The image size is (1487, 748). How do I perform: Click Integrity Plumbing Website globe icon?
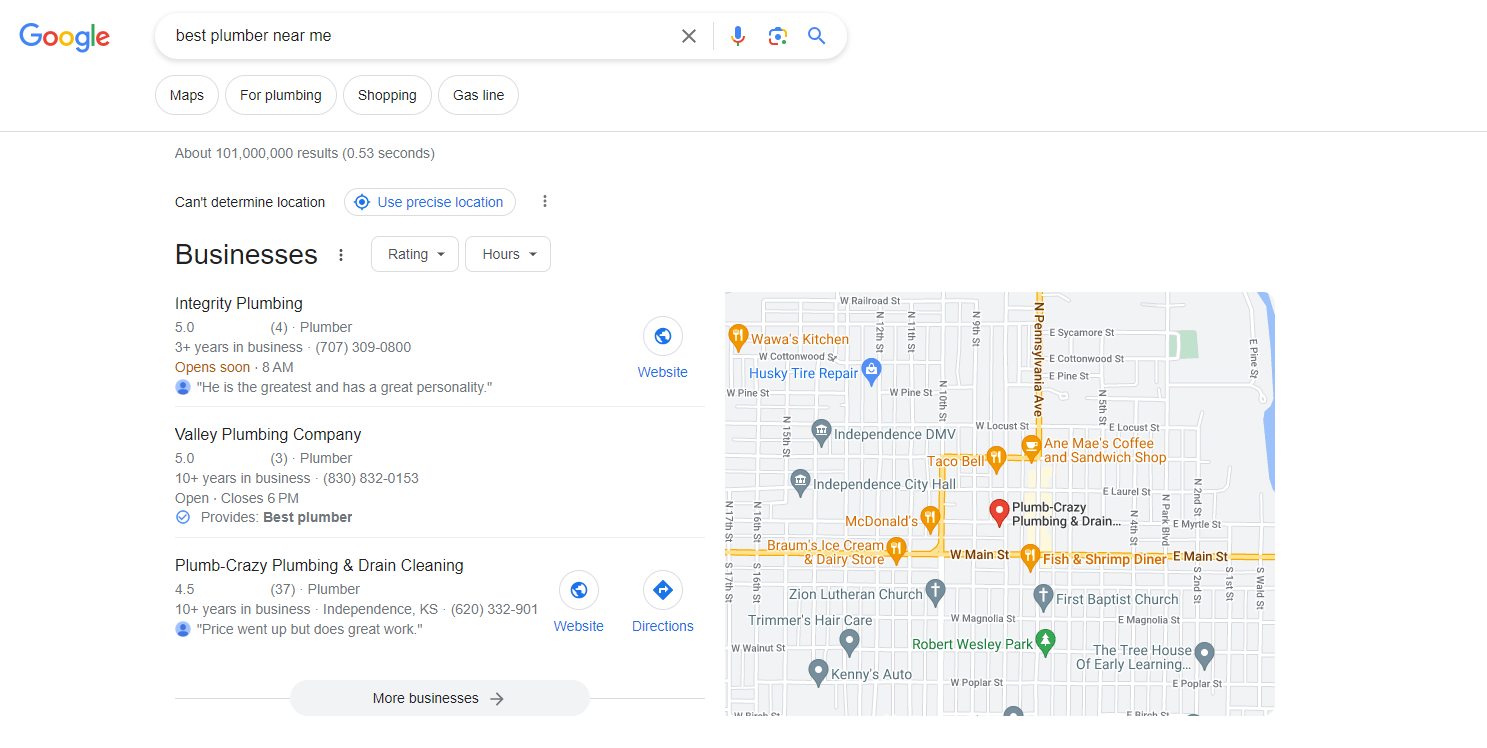pos(662,336)
